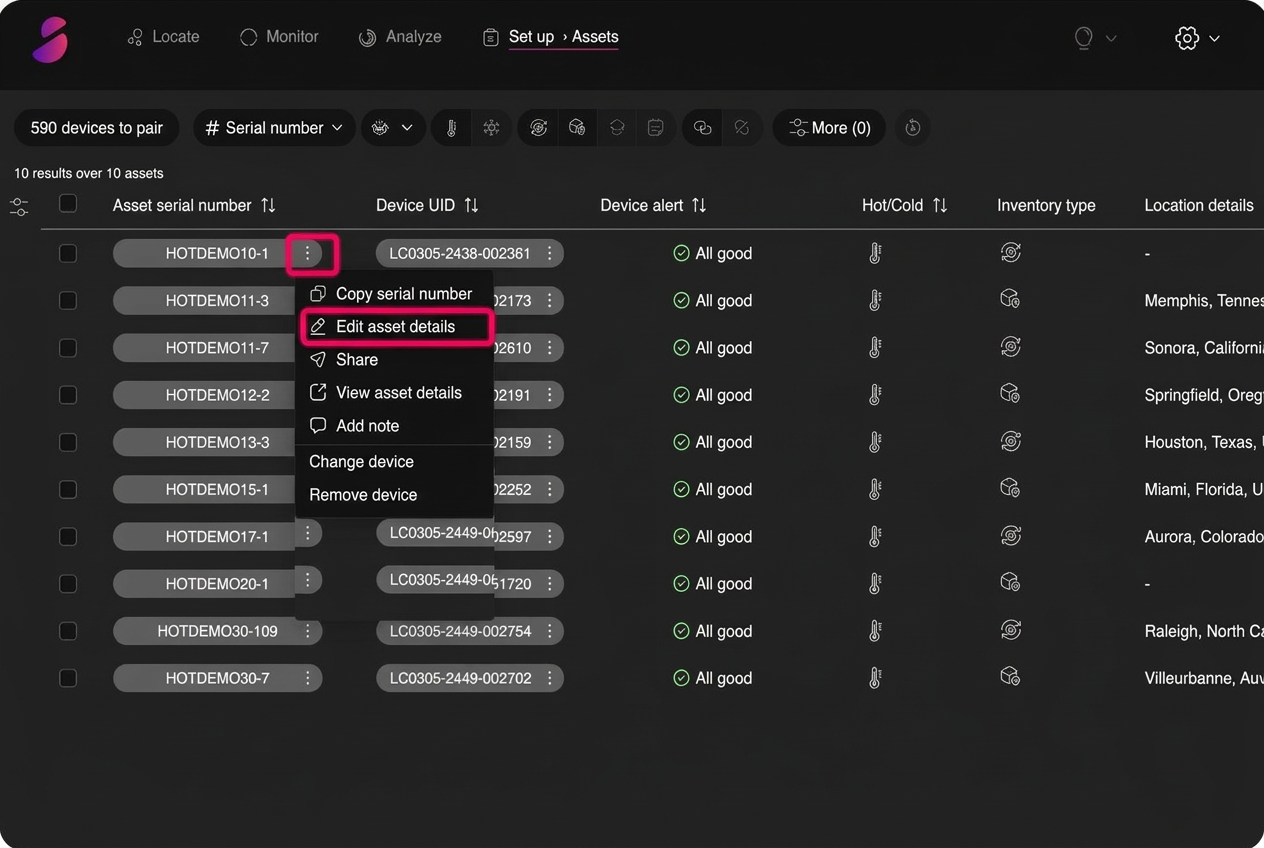The width and height of the screenshot is (1264, 848).
Task: Open the three-dot menu for HOTDEMO30-109
Action: [308, 631]
